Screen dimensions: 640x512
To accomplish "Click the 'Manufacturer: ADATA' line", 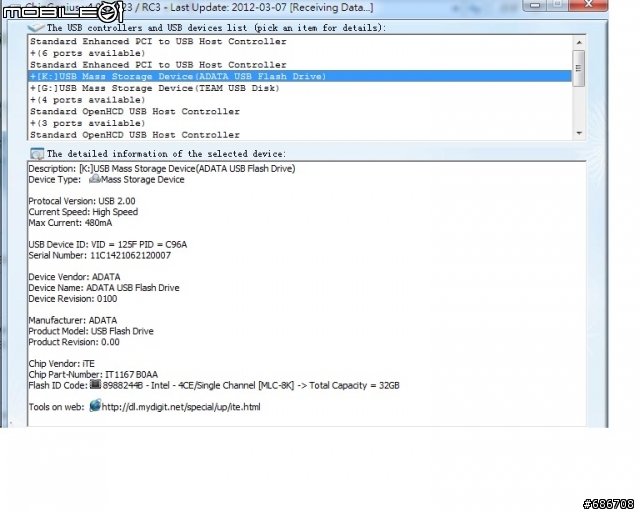I will (x=73, y=320).
